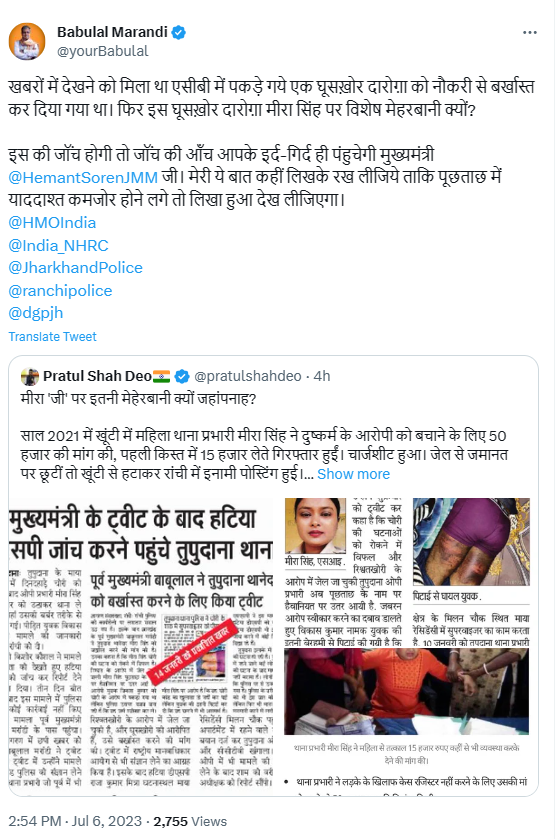Image resolution: width=558 pixels, height=839 pixels.
Task: Click the blue verified badge beside Babulal Marandi
Action: pyautogui.click(x=179, y=33)
